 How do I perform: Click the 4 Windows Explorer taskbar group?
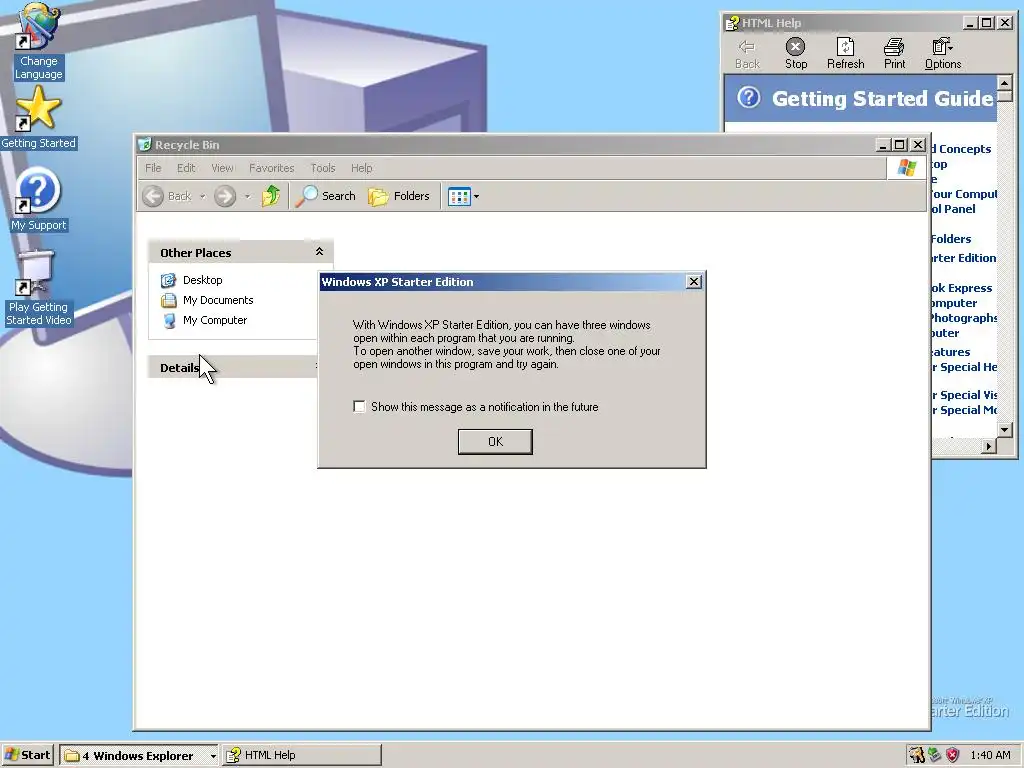[139, 756]
